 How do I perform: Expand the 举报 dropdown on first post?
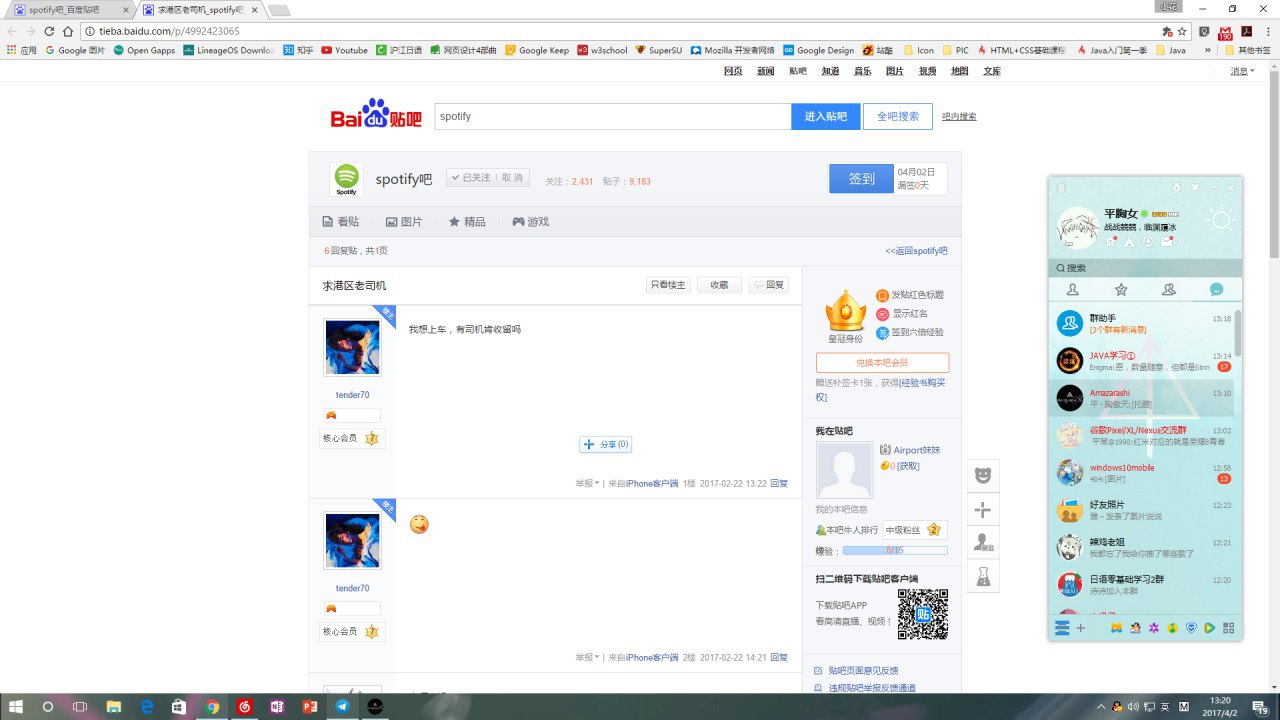click(587, 484)
